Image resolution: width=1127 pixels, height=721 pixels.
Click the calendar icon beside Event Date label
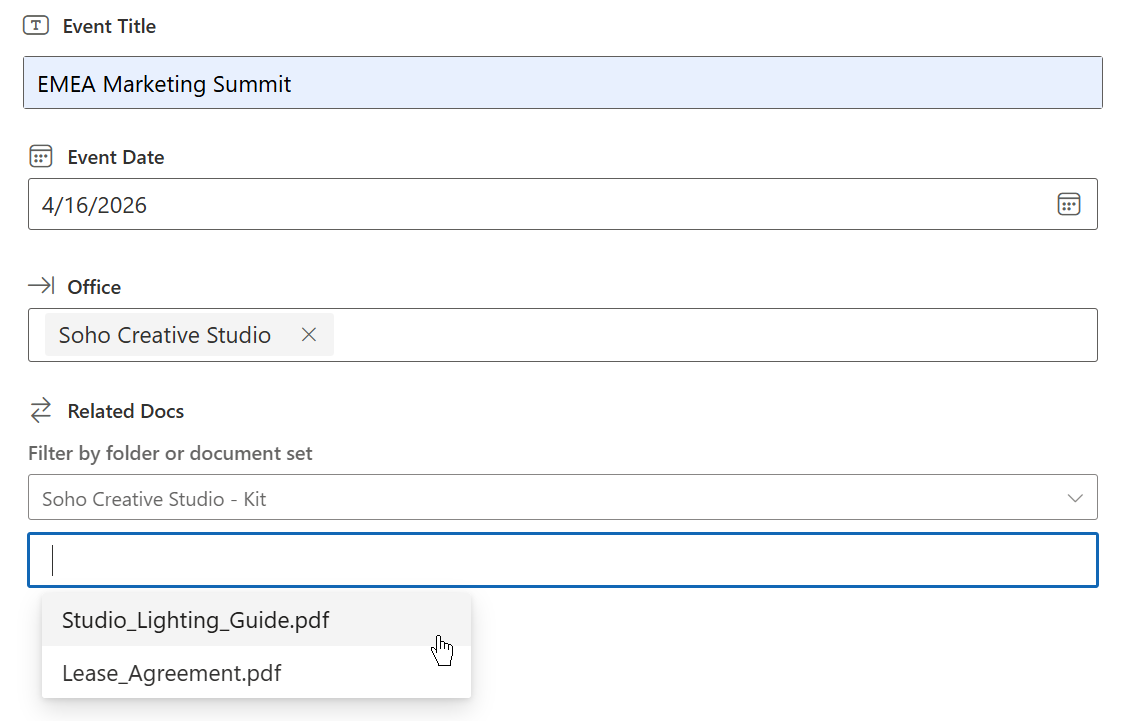41,157
